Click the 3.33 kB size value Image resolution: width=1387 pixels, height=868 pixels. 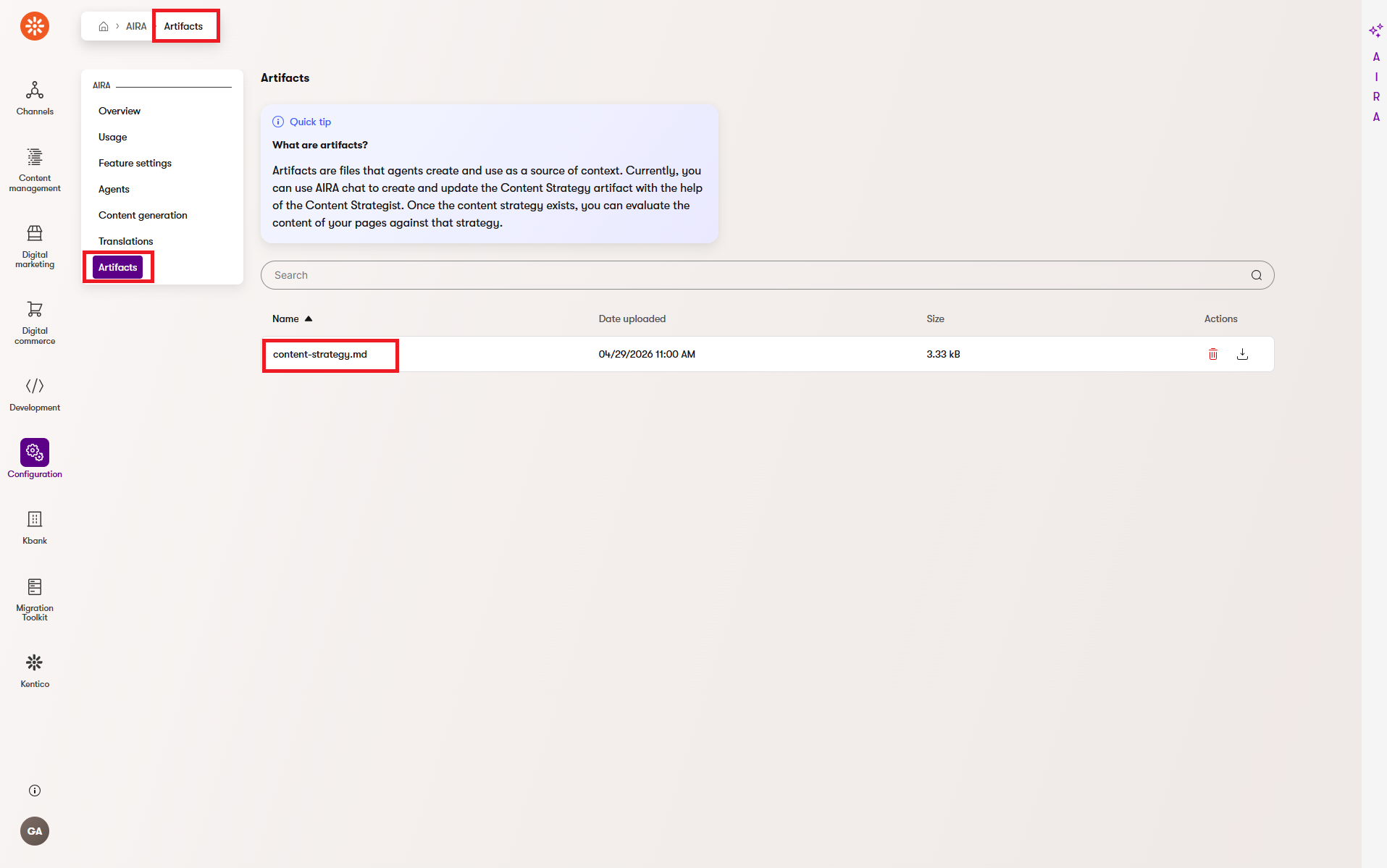click(943, 354)
